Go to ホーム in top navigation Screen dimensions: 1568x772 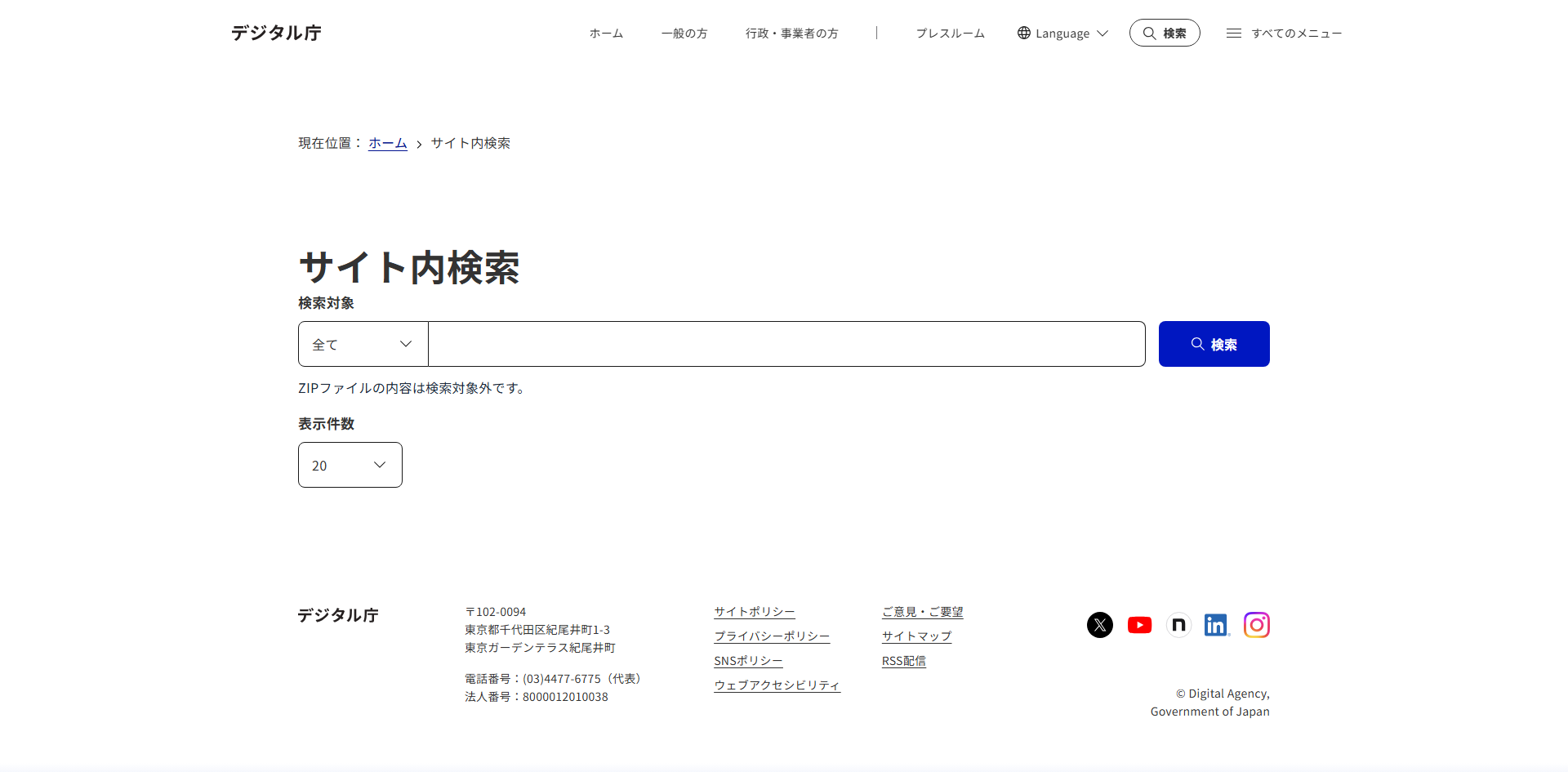[x=606, y=33]
